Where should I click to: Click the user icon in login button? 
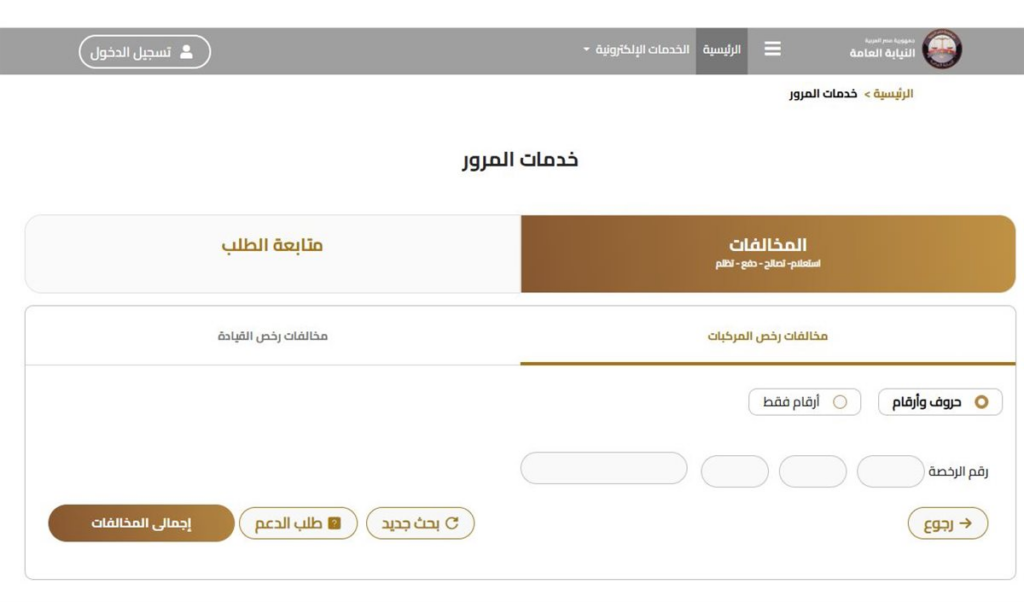tap(186, 52)
